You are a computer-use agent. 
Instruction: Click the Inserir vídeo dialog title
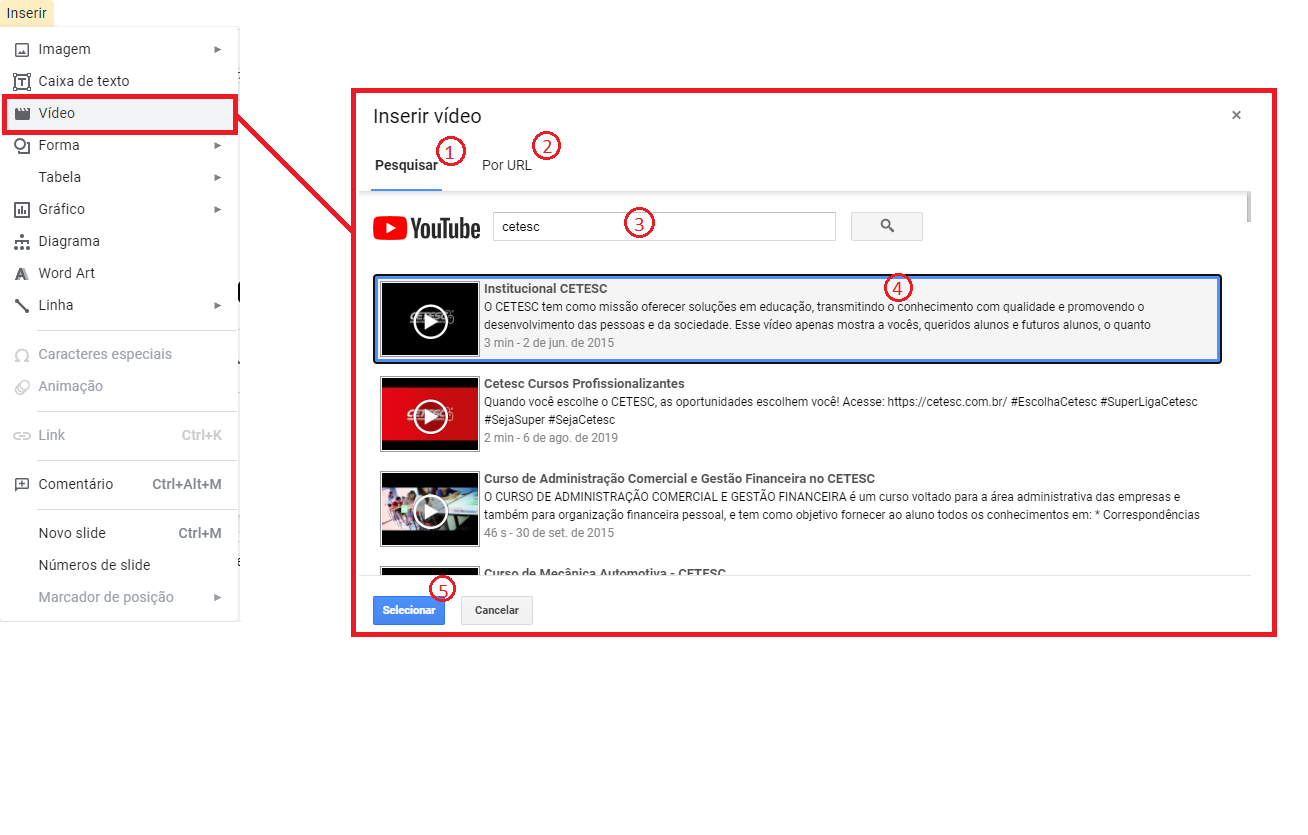(x=427, y=116)
